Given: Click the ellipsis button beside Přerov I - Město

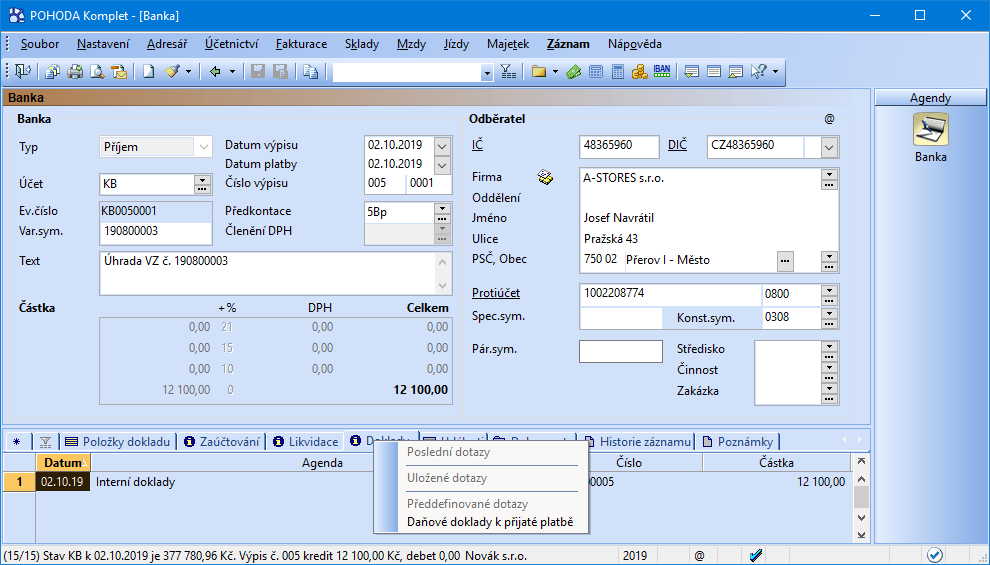Looking at the screenshot, I should click(x=785, y=261).
